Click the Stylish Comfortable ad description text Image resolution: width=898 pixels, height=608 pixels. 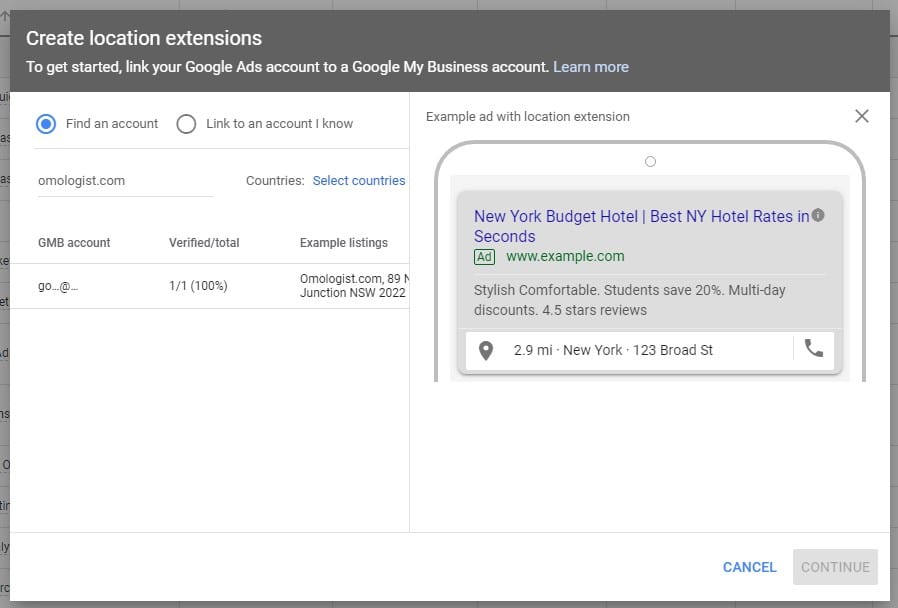click(x=629, y=300)
